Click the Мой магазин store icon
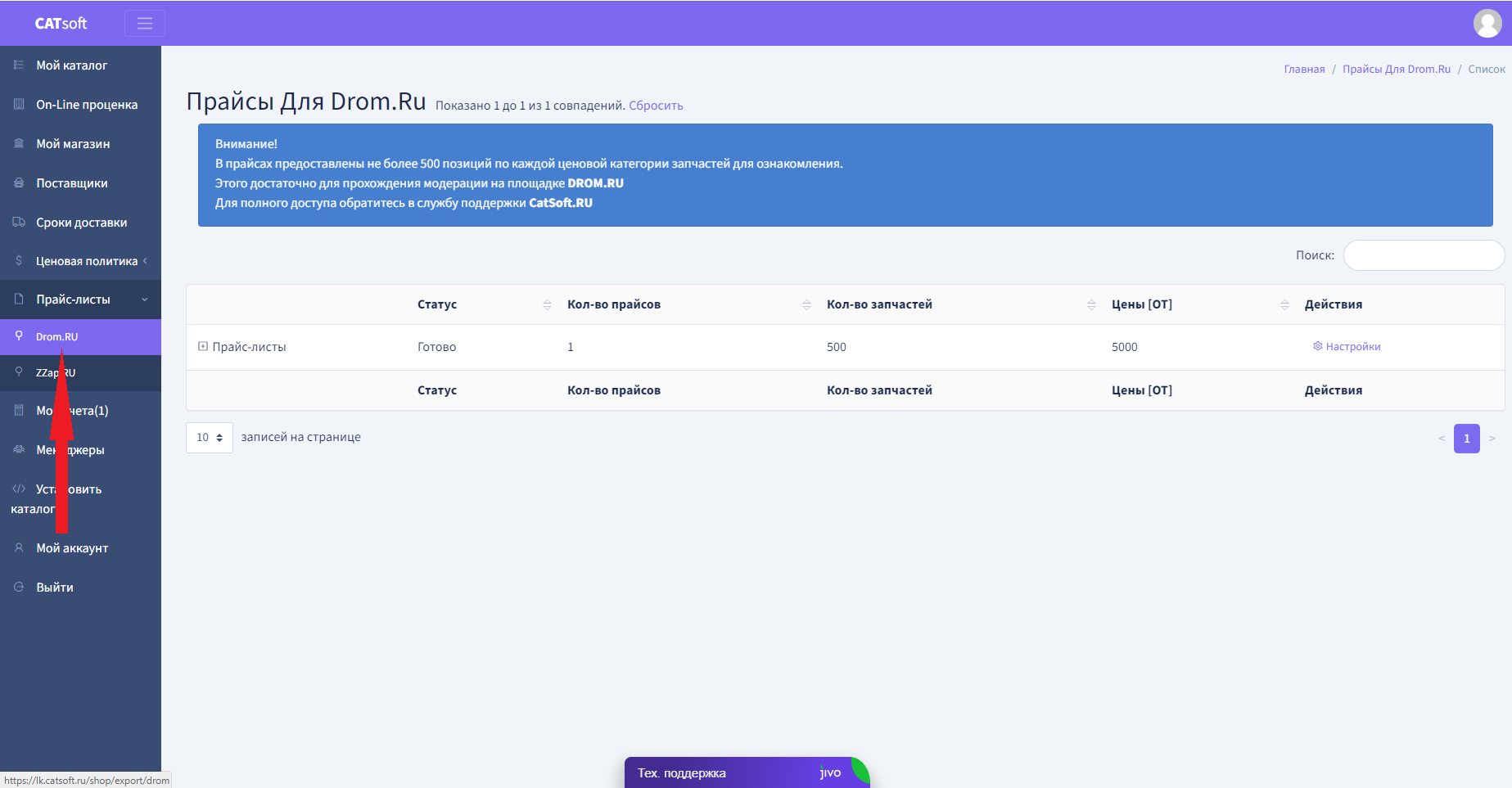Viewport: 1512px width, 788px height. click(19, 144)
